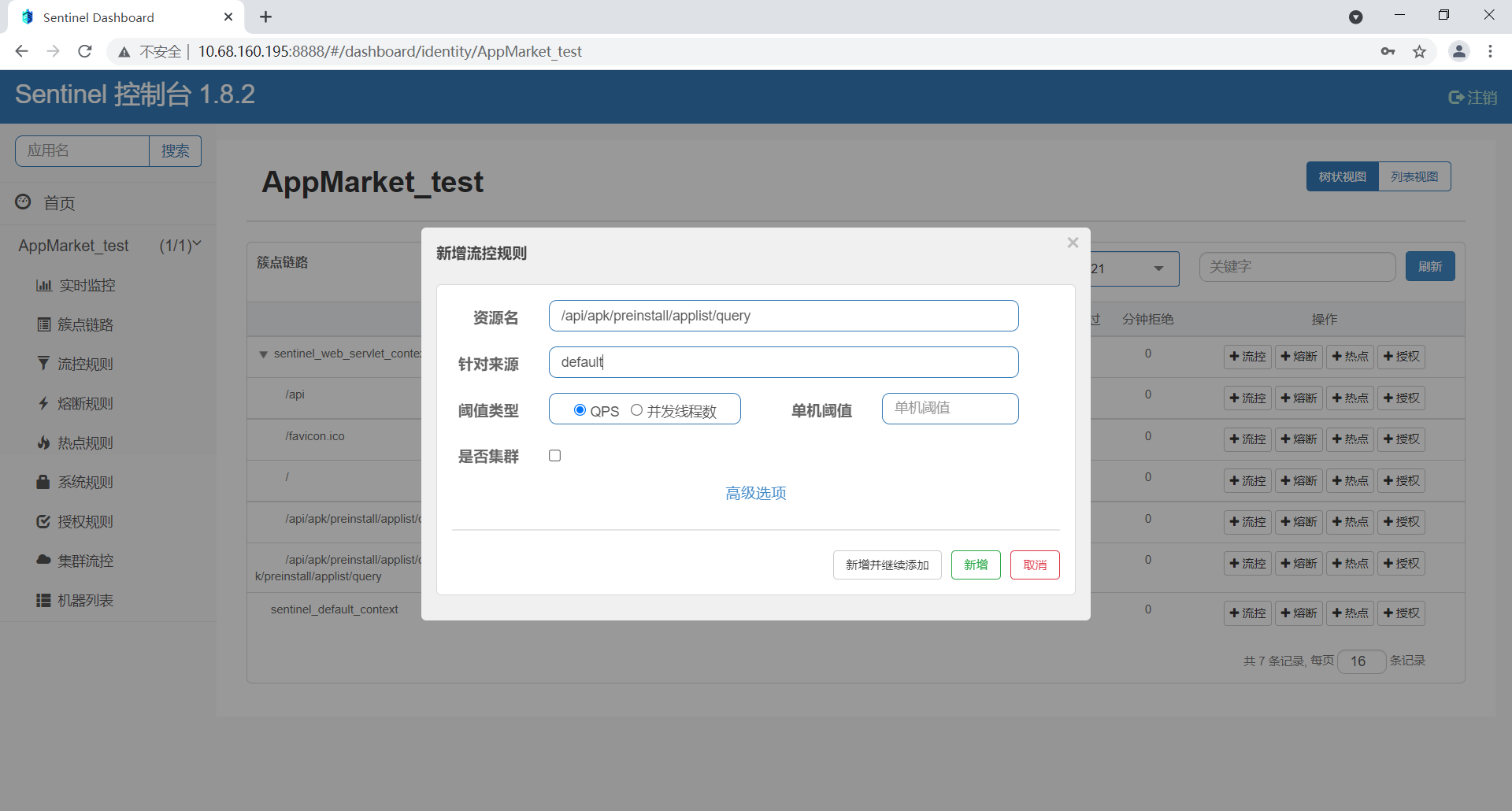Viewport: 1512px width, 811px height.
Task: Open the machine dropdown ending in 21
Action: click(x=1134, y=268)
